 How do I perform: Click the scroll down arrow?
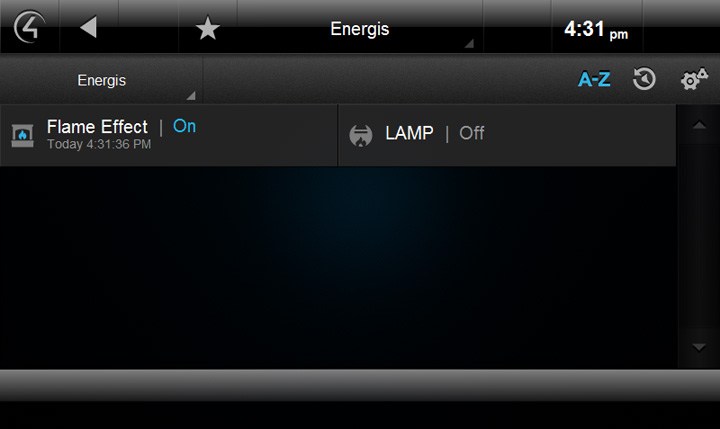699,347
